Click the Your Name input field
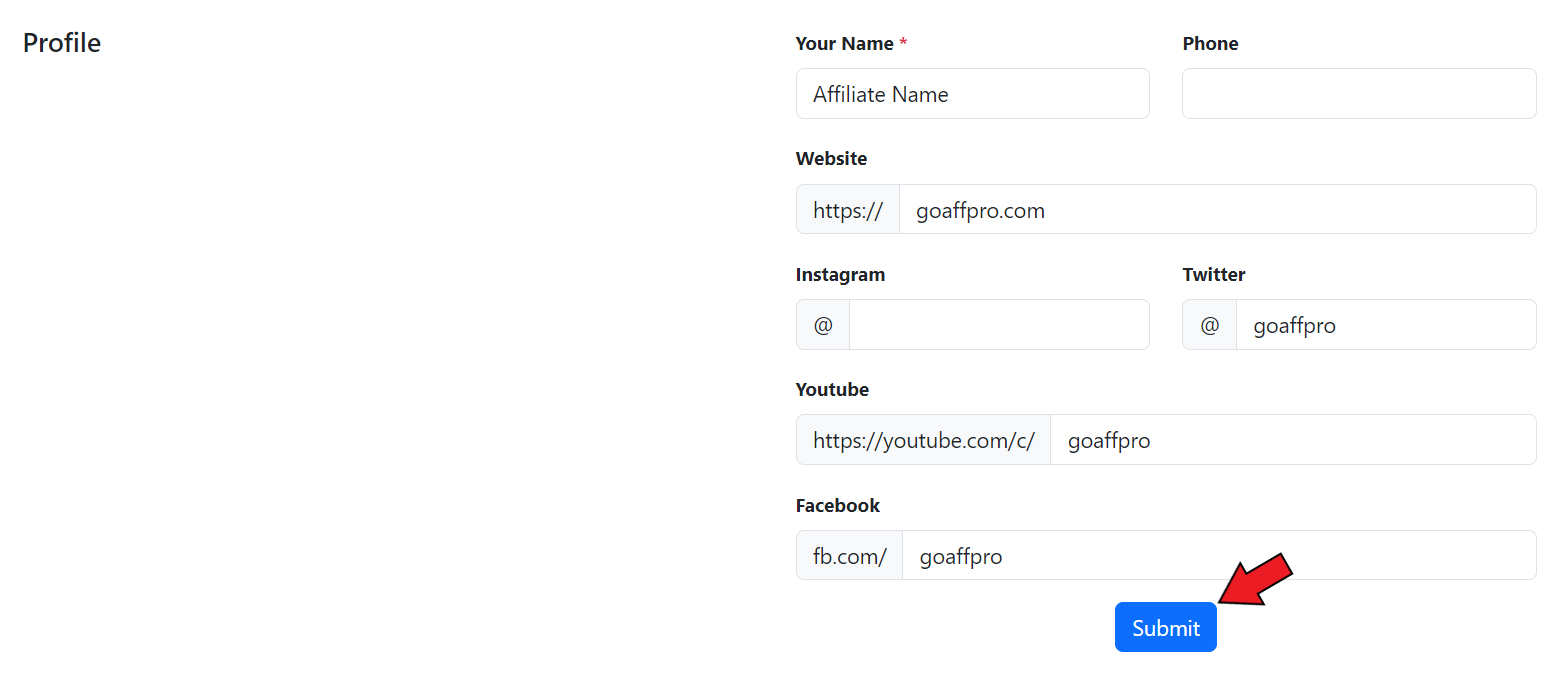This screenshot has height=676, width=1561. point(972,94)
